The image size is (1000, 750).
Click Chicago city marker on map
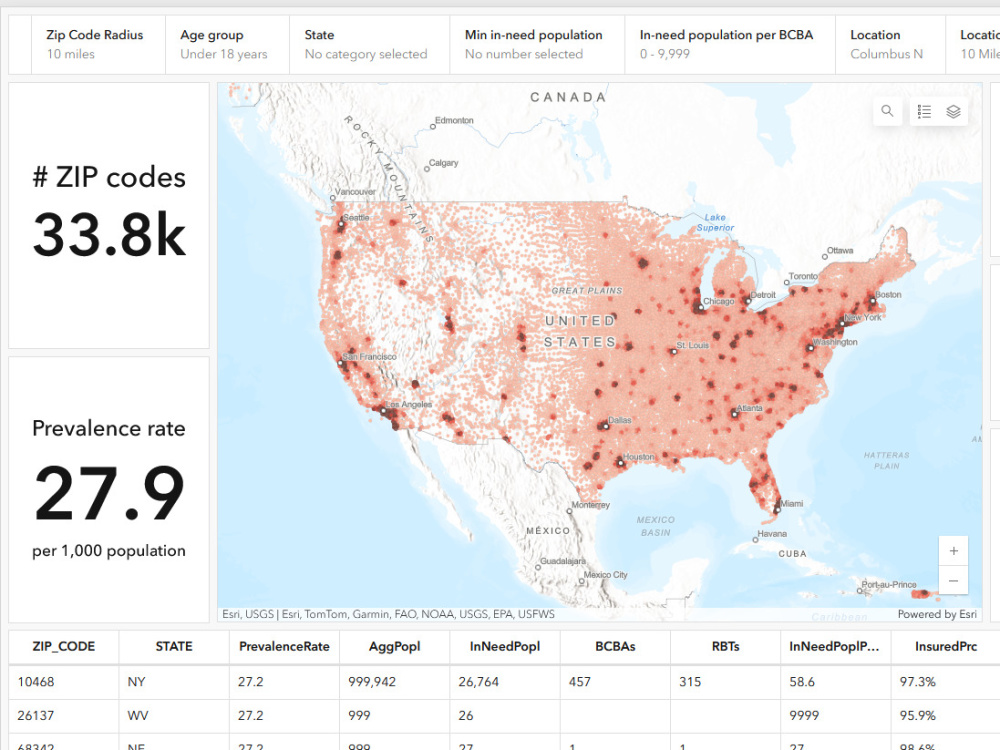coord(701,307)
